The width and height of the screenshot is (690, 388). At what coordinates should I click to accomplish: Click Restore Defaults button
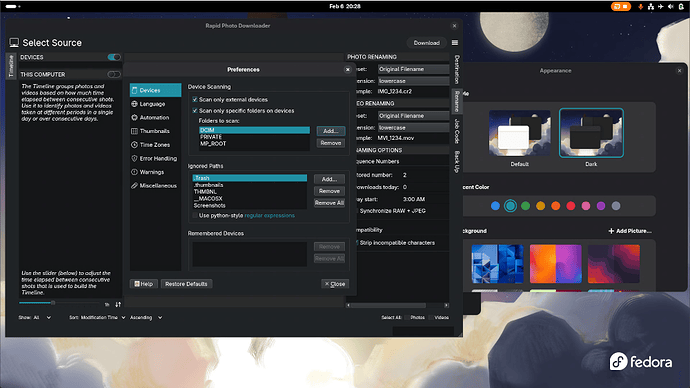tap(186, 284)
